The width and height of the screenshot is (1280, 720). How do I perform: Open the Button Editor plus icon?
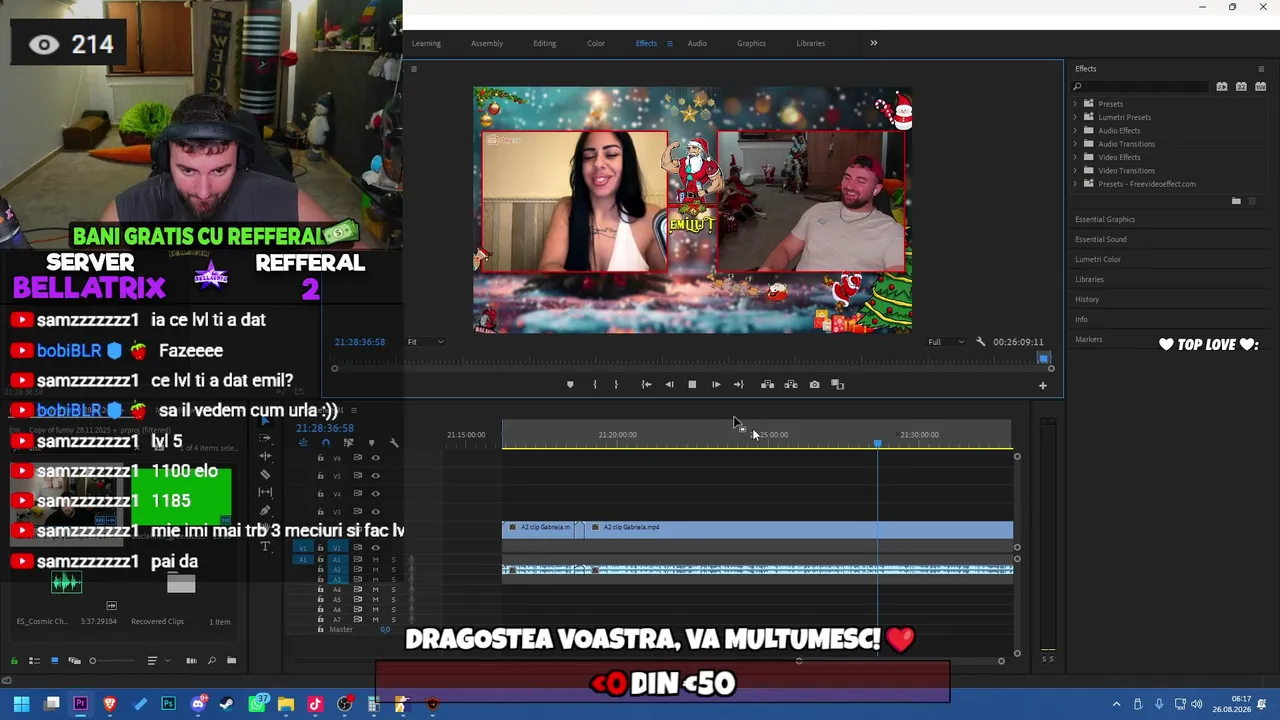(x=1042, y=385)
